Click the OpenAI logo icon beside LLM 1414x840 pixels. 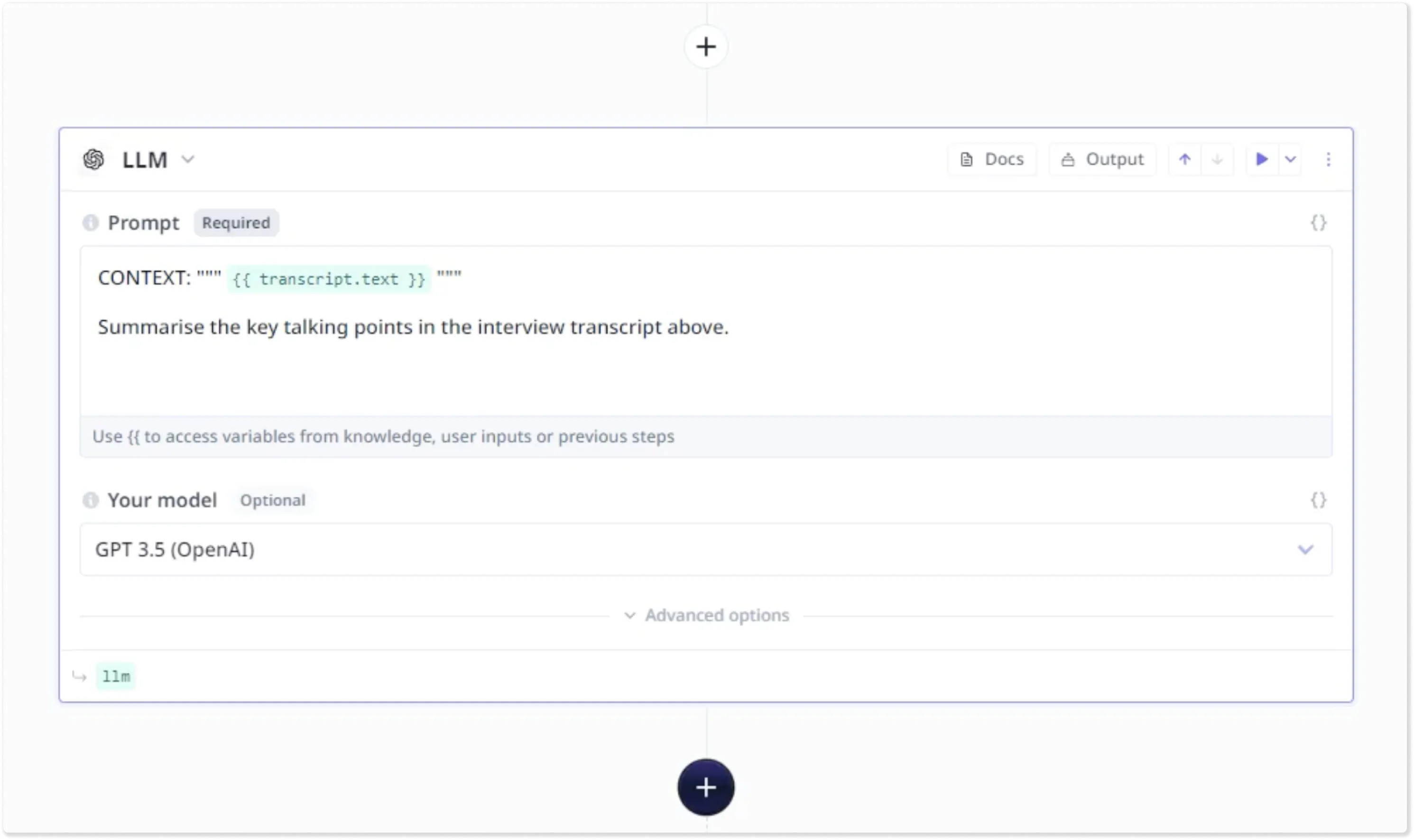[x=93, y=160]
